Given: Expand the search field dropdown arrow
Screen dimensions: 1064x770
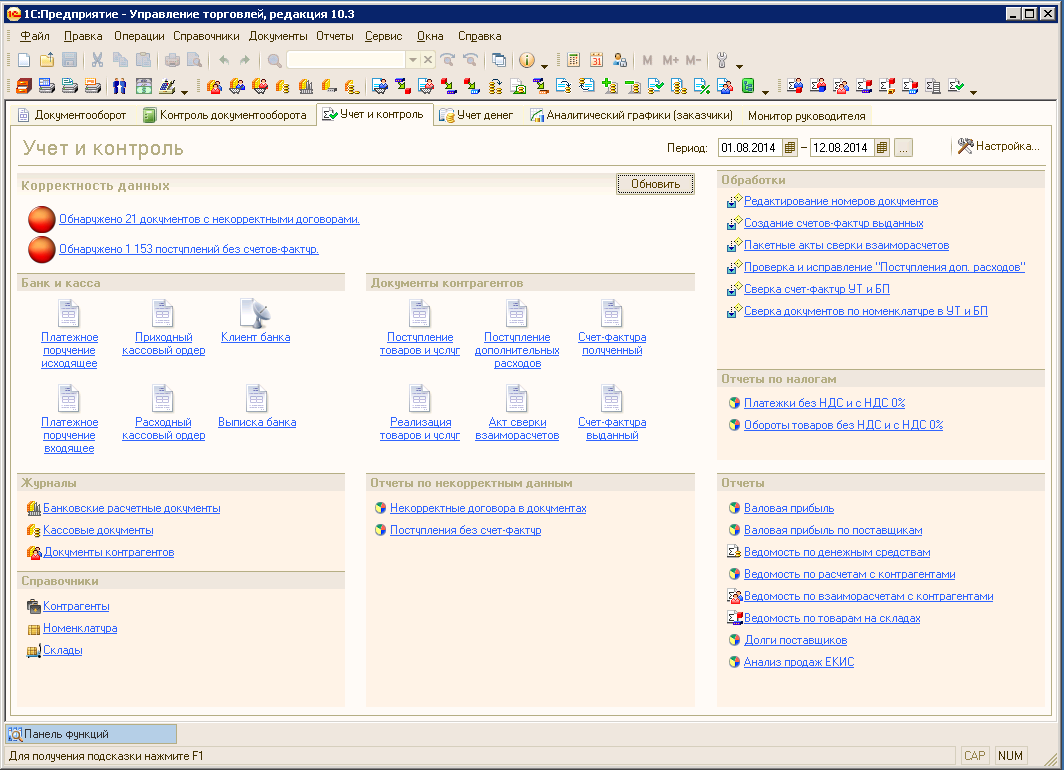Looking at the screenshot, I should [x=411, y=60].
